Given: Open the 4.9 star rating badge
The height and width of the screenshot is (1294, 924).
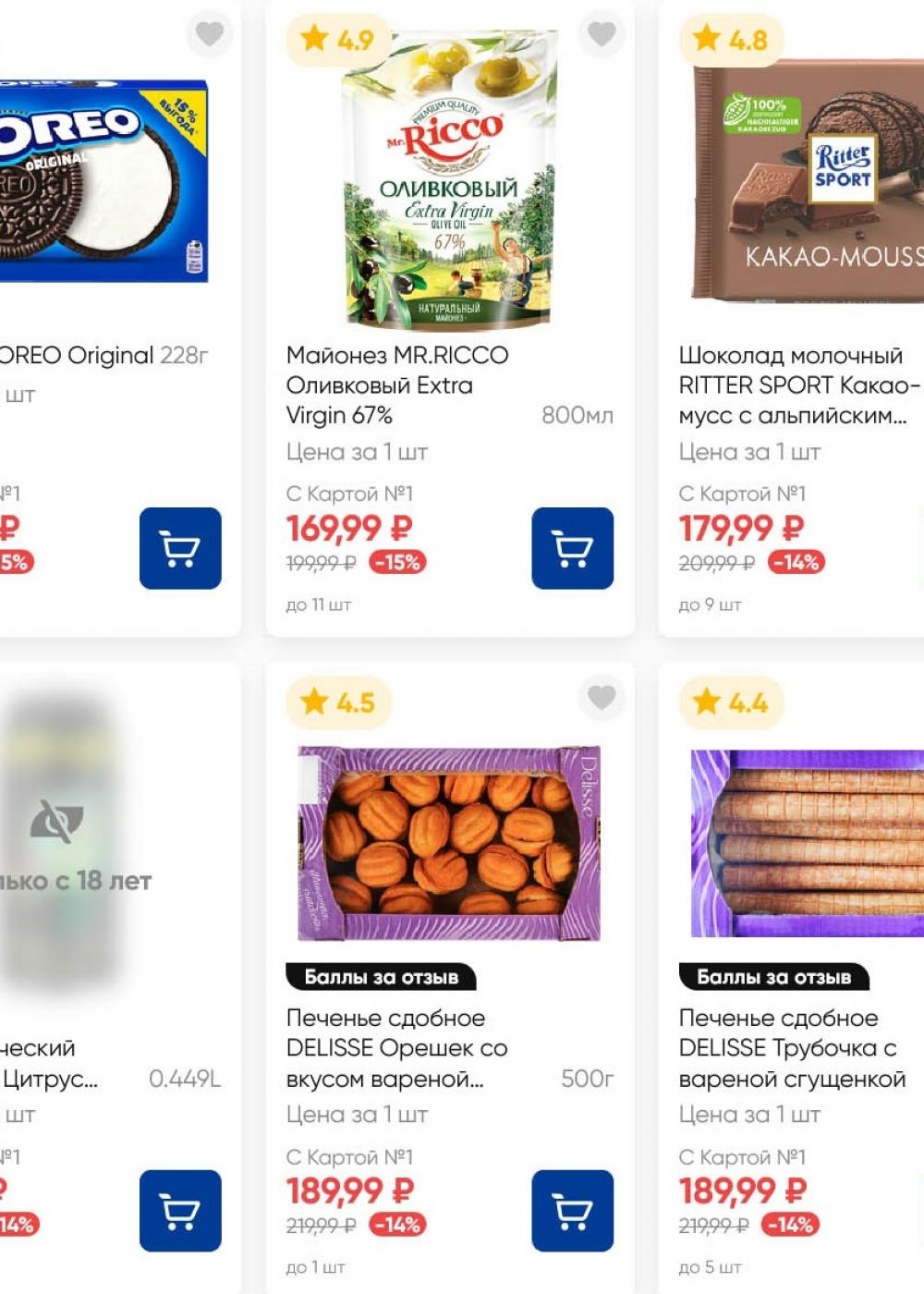Looking at the screenshot, I should pos(338,40).
